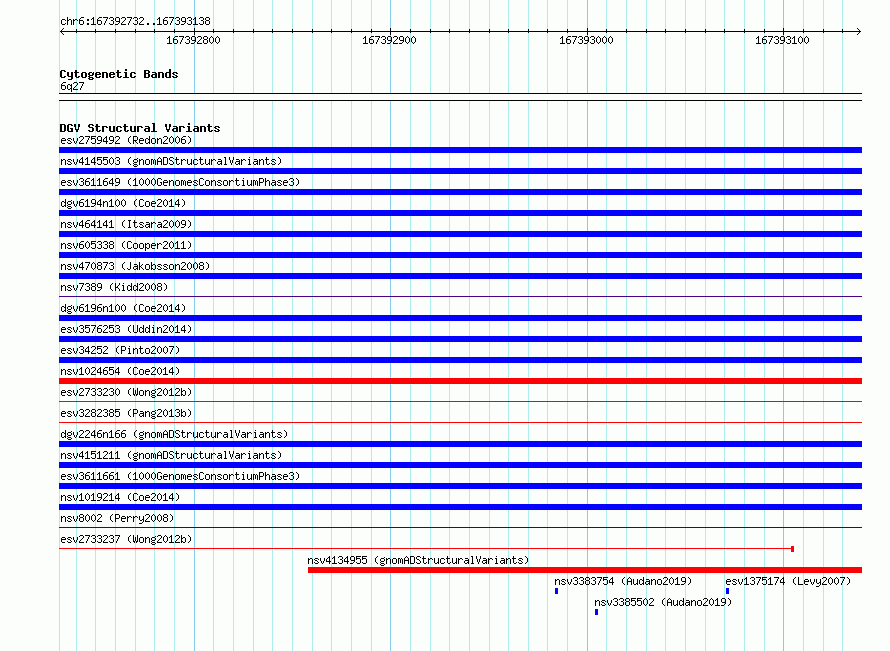Viewport: 890px width, 651px height.
Task: Select the dgv6196n100 (Coe2014) label
Action: pos(123,308)
